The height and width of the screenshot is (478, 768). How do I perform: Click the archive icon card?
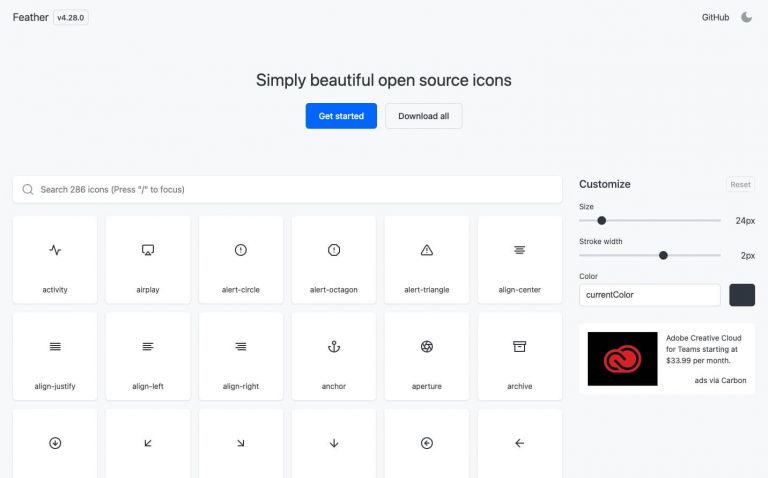click(x=520, y=355)
